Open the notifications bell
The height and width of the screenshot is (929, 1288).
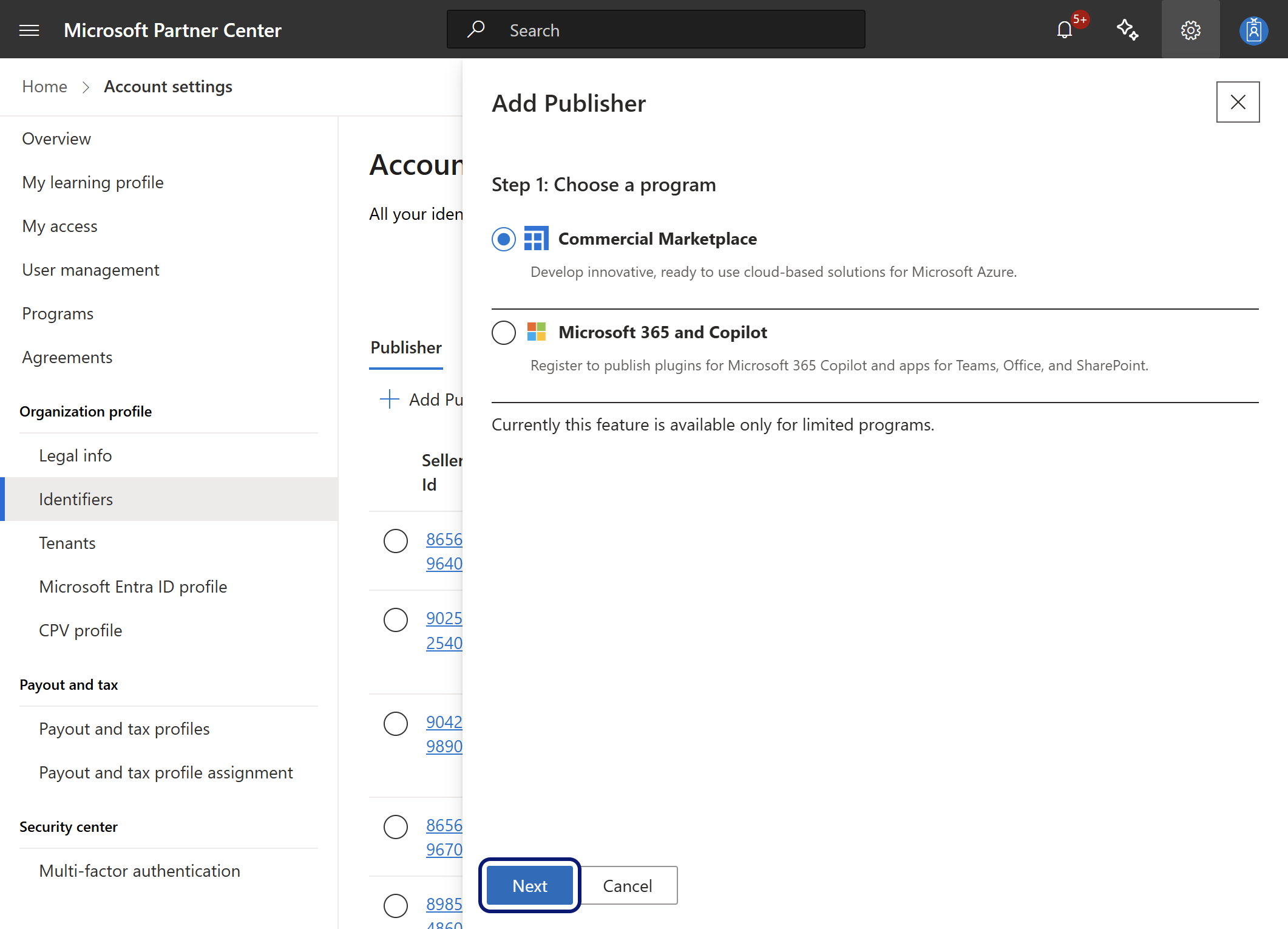1065,30
